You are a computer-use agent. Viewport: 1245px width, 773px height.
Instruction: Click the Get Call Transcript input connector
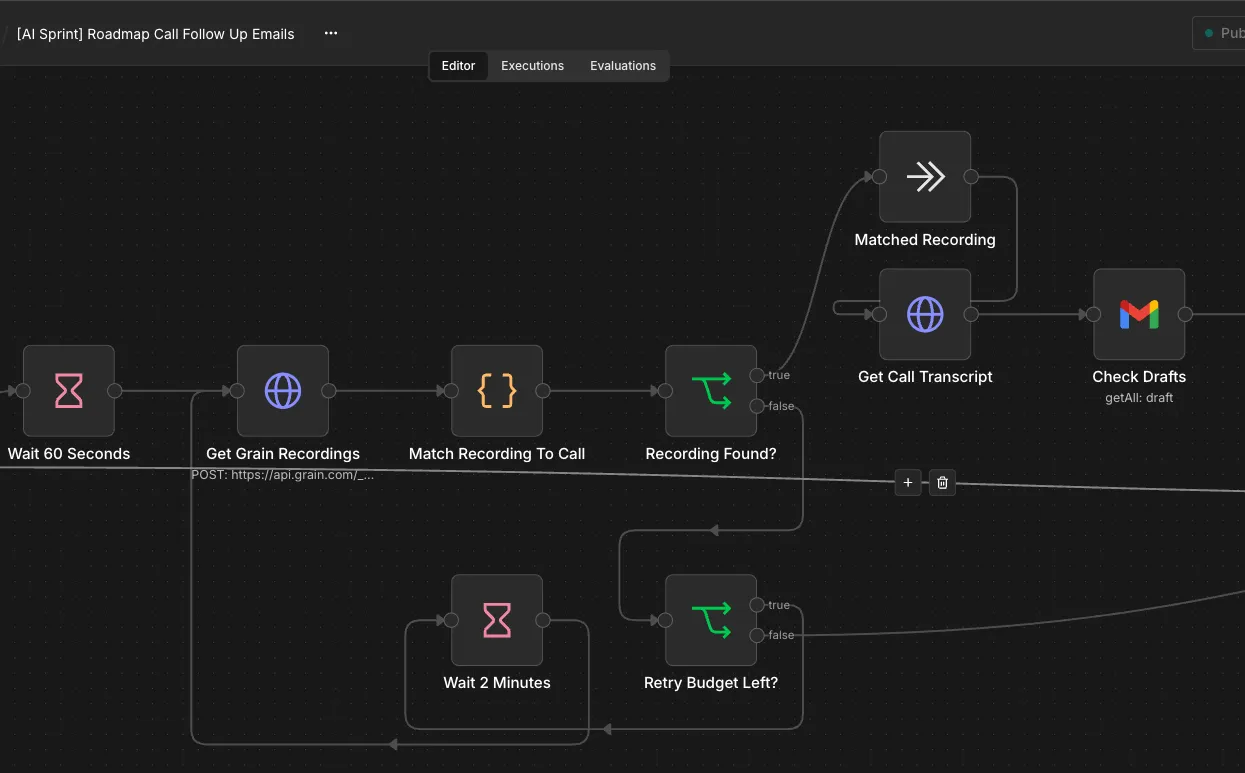pyautogui.click(x=879, y=314)
